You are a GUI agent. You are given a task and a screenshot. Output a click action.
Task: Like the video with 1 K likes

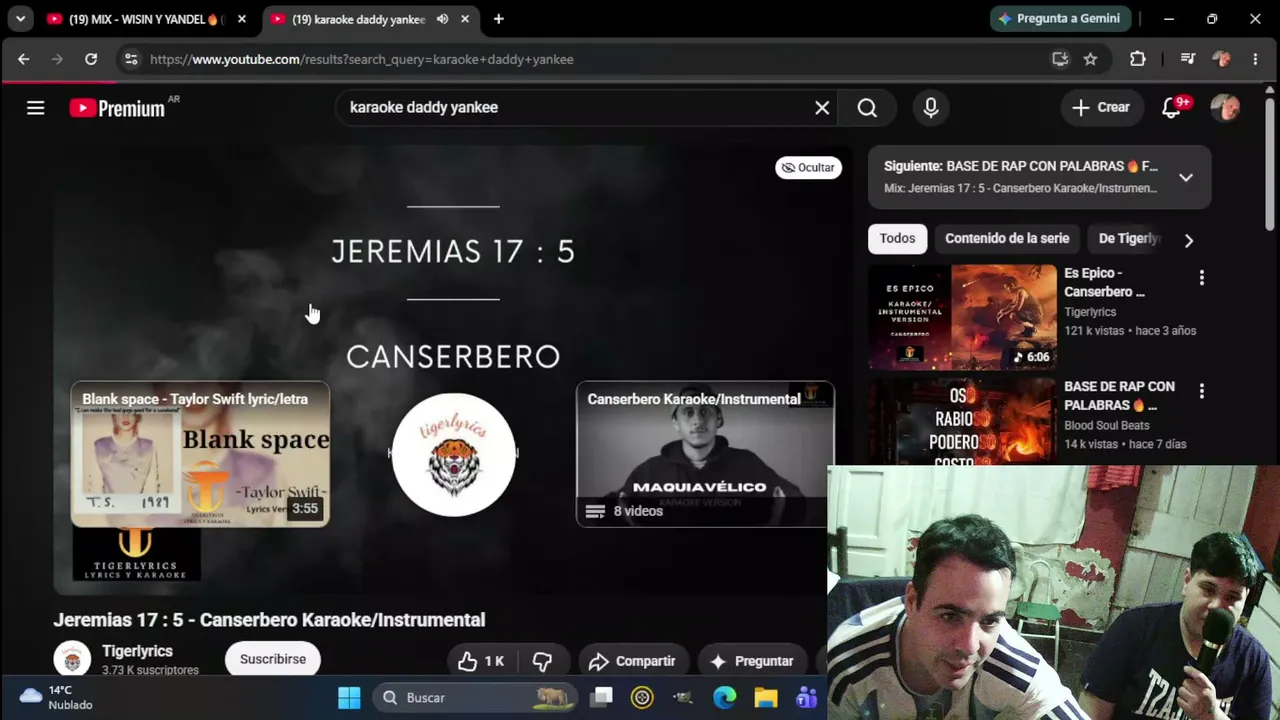481,661
